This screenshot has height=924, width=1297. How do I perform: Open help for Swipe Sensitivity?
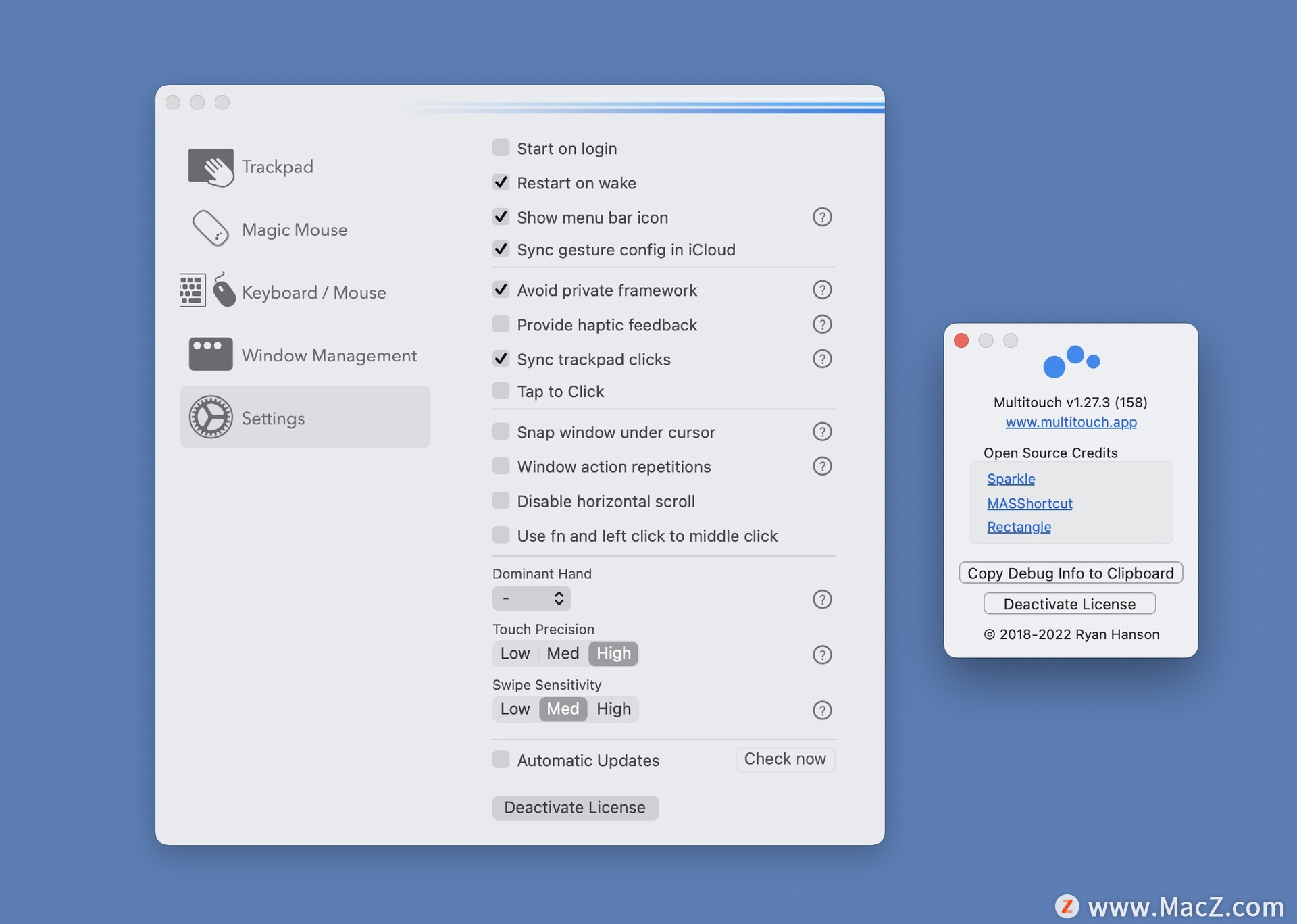(821, 710)
